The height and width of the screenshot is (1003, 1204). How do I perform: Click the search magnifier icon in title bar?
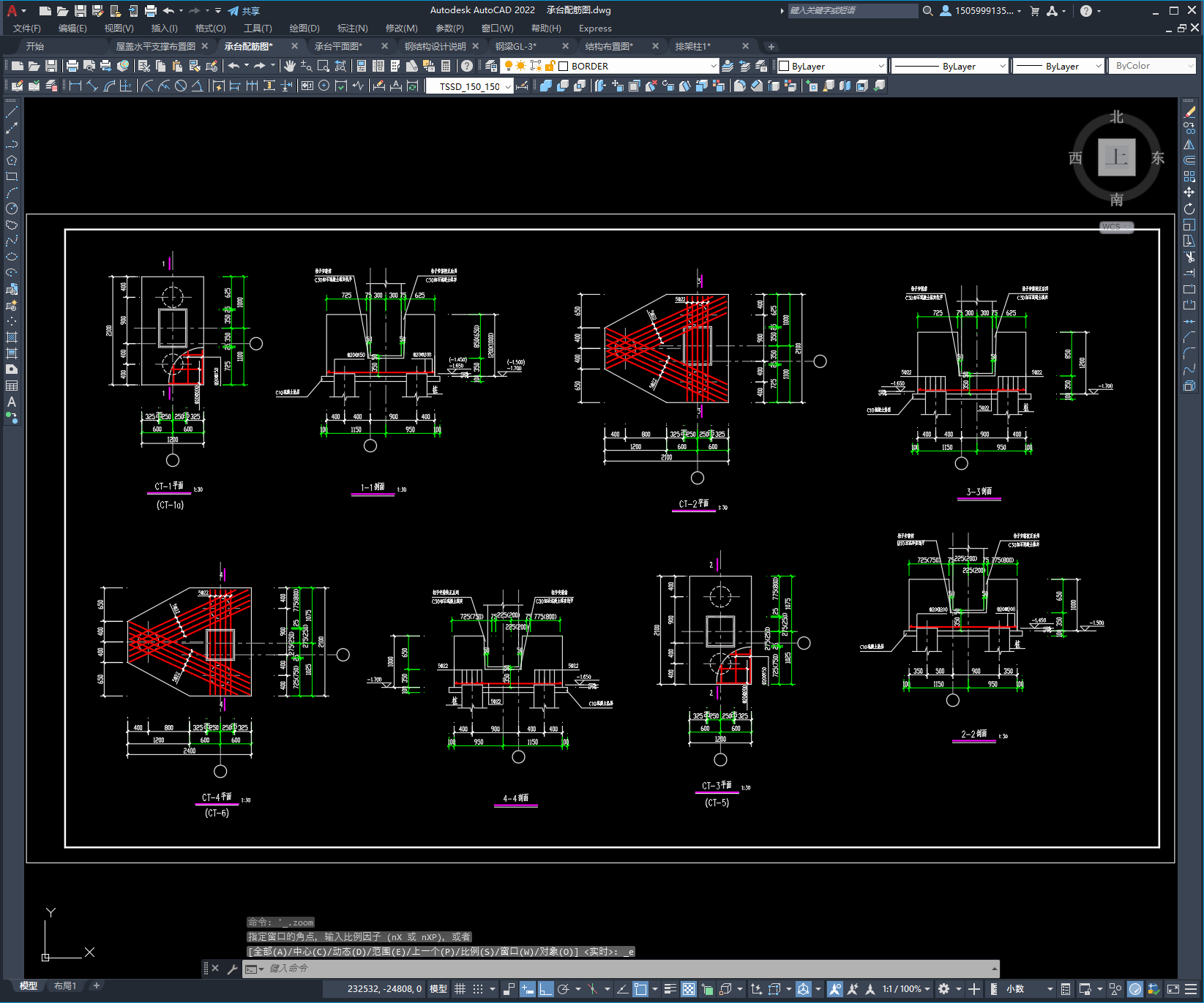[928, 11]
